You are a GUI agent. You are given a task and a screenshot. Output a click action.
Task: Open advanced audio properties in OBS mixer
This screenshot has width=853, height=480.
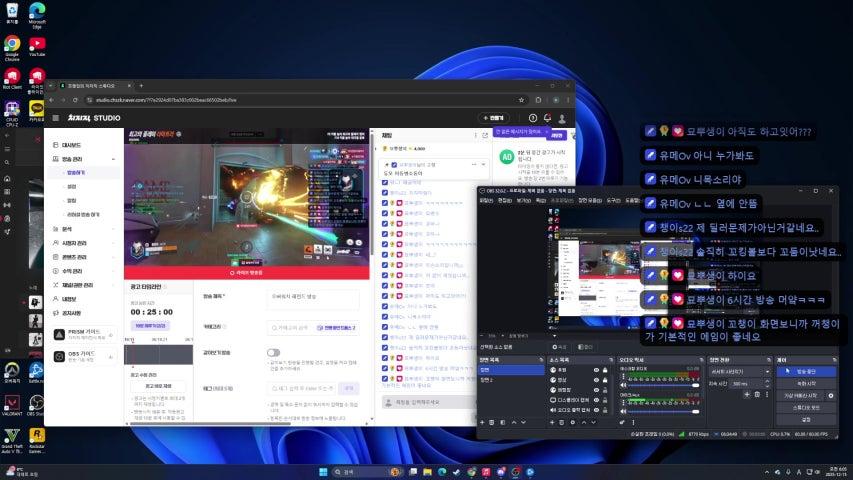[622, 422]
